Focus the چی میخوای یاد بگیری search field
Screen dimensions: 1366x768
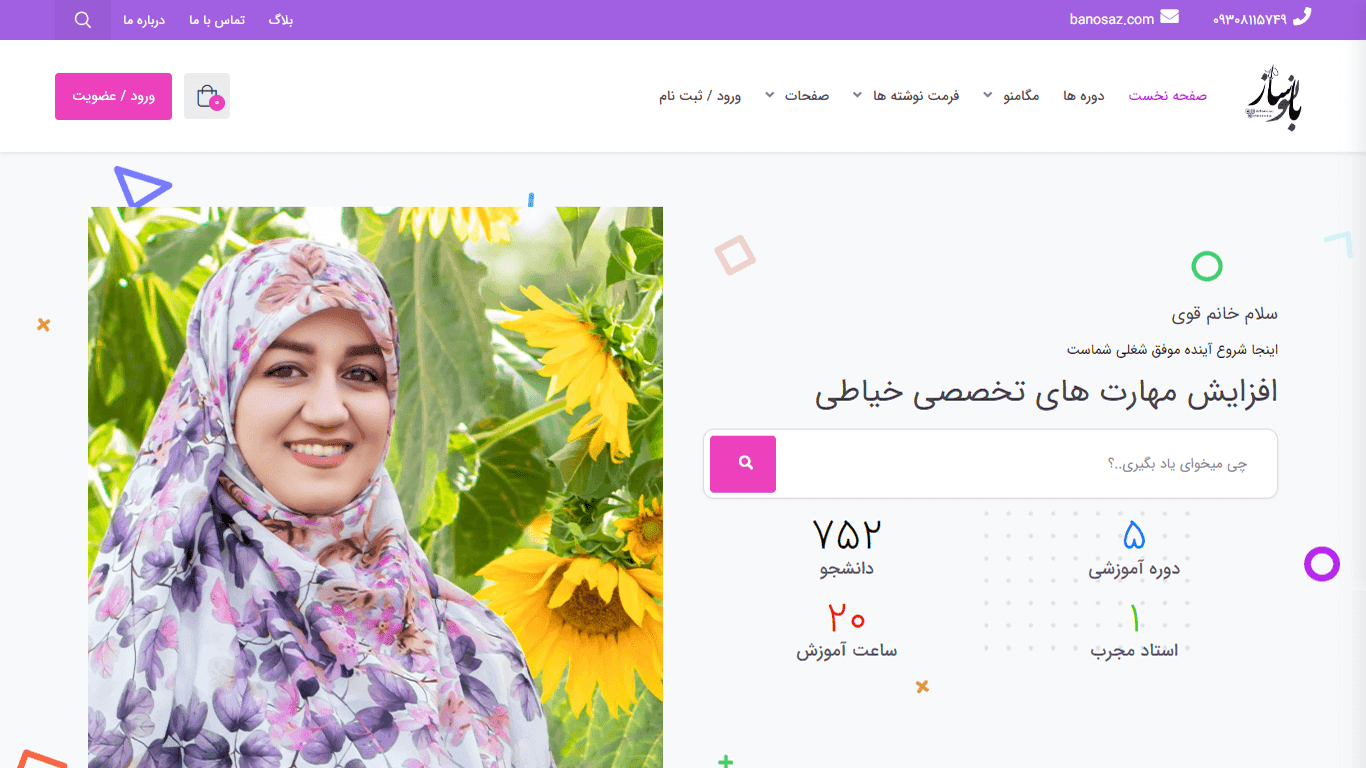pos(1027,464)
